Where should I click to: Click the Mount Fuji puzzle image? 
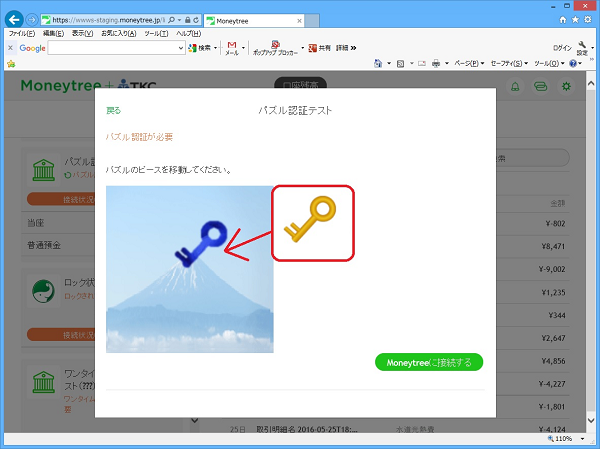tap(190, 269)
